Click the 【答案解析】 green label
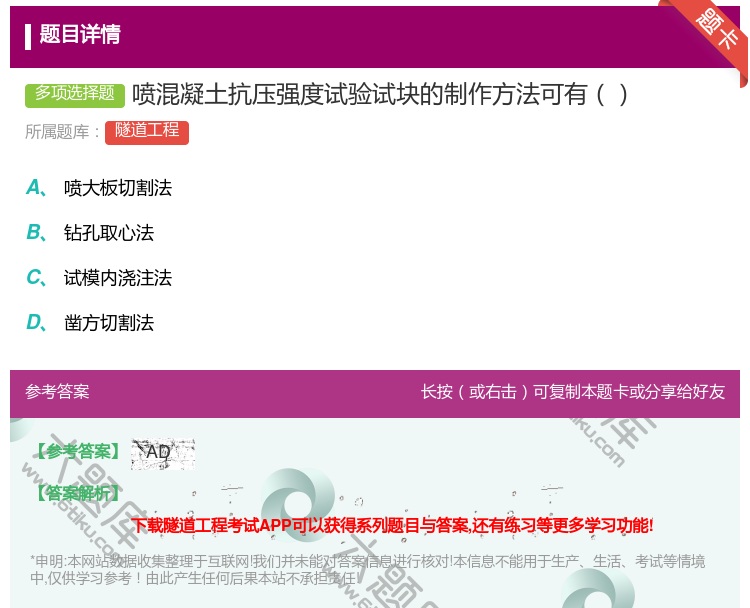The height and width of the screenshot is (608, 750). coord(78,493)
